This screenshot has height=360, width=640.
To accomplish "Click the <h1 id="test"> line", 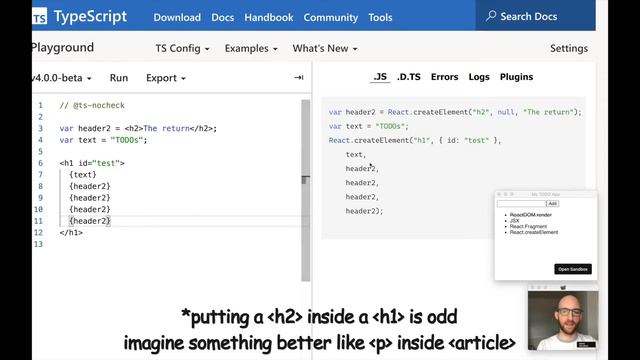I will click(92, 163).
